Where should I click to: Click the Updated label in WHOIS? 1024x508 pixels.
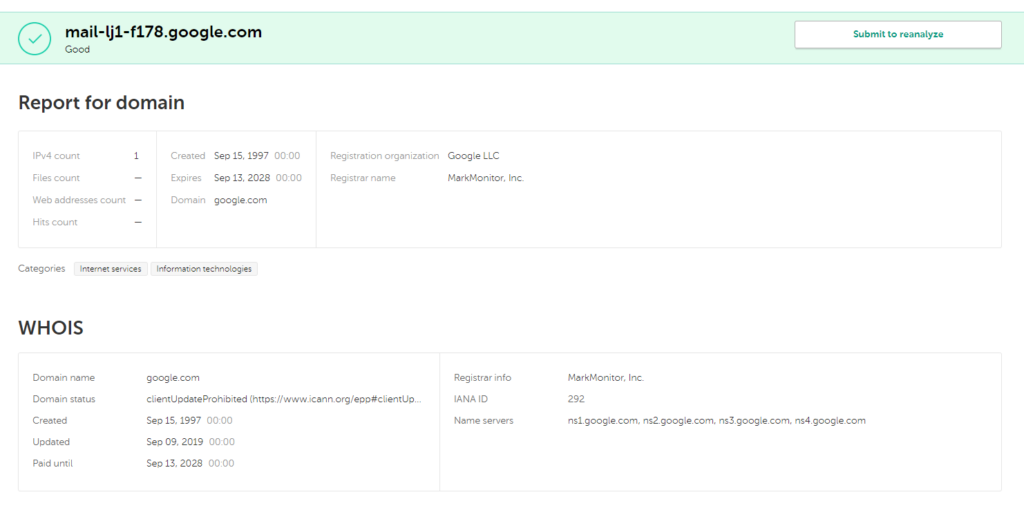tap(51, 442)
